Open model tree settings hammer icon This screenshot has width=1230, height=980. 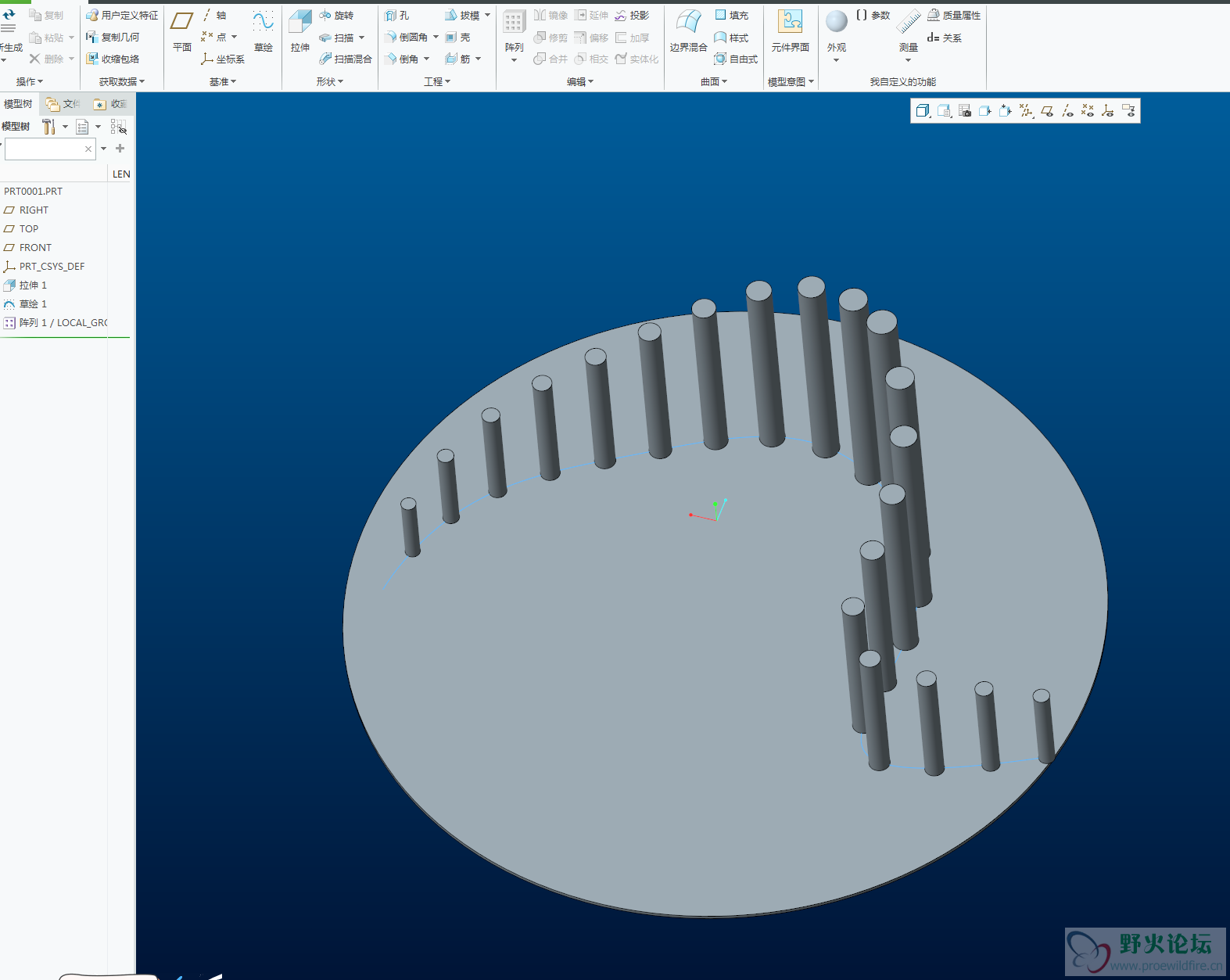[48, 127]
